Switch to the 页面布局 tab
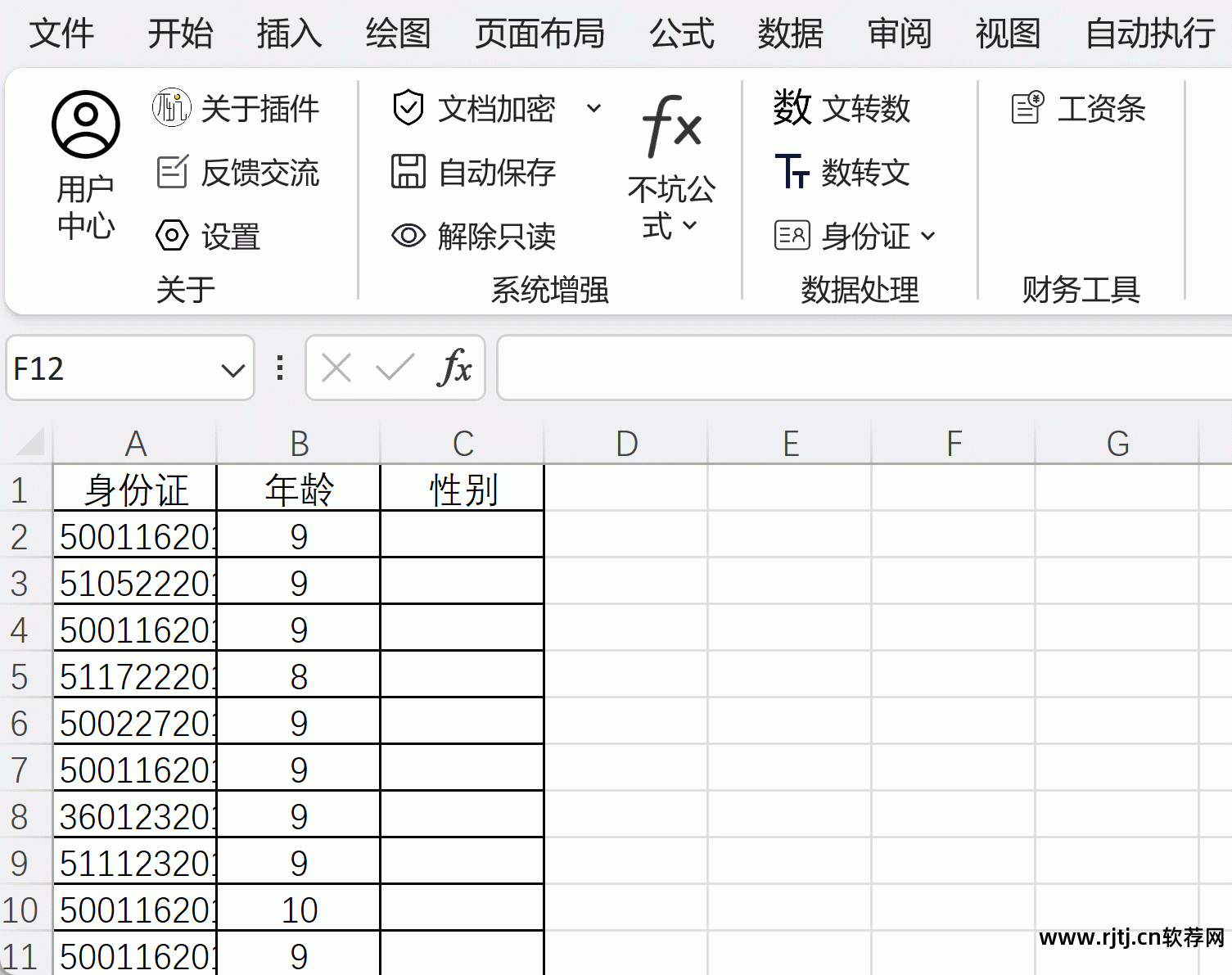This screenshot has width=1232, height=975. coord(539,34)
